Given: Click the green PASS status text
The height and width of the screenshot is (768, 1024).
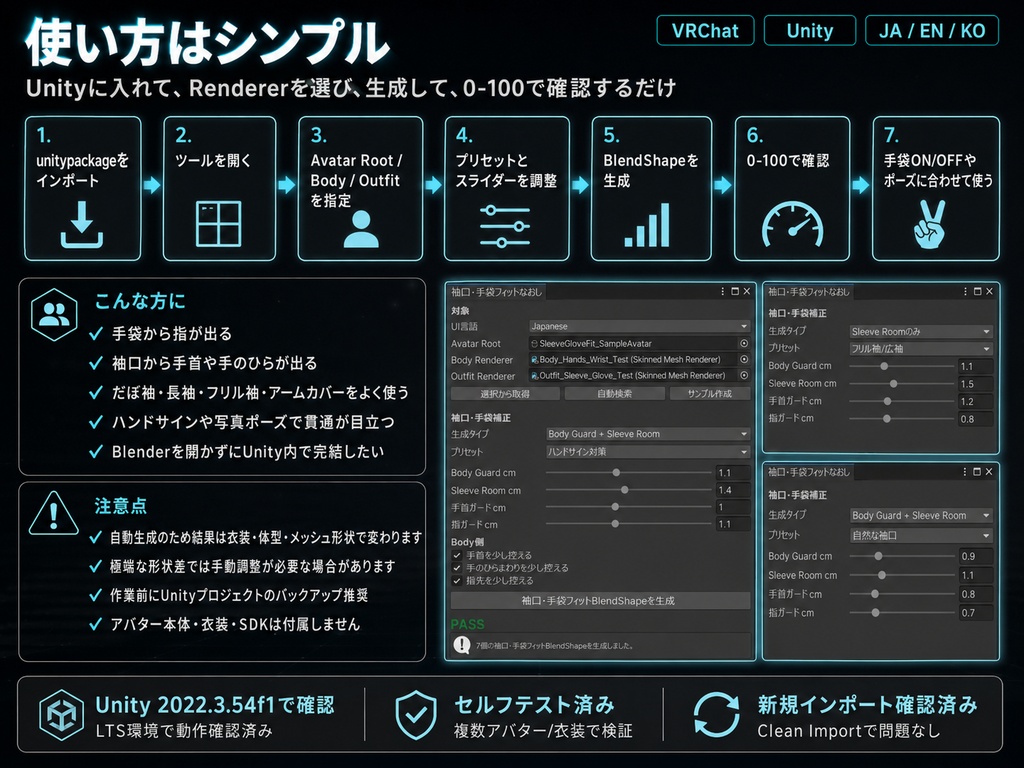Looking at the screenshot, I should pos(468,624).
